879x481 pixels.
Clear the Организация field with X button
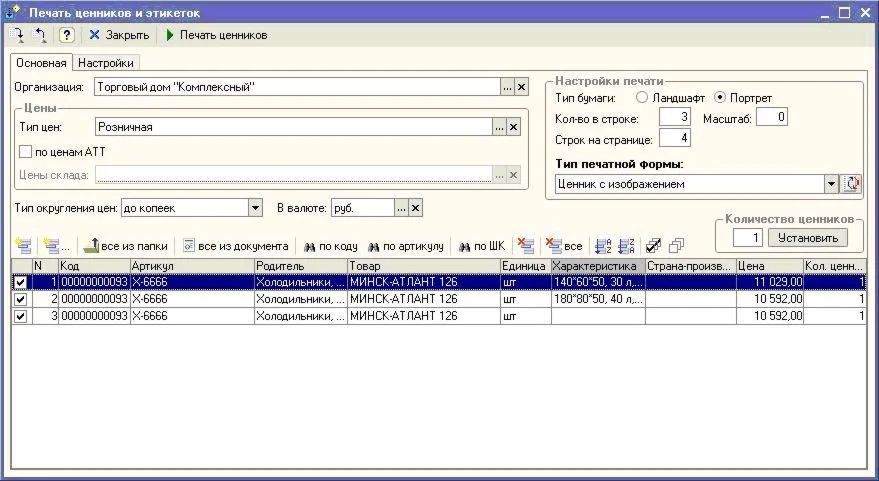point(521,87)
